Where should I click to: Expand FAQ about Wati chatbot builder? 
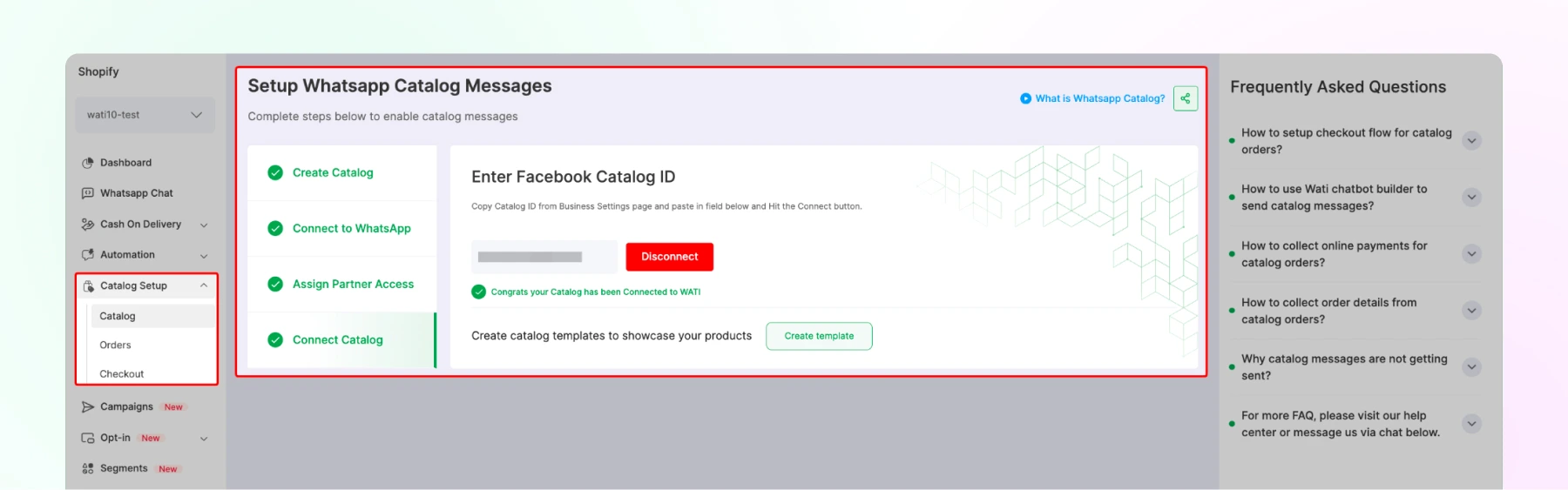tap(1471, 198)
